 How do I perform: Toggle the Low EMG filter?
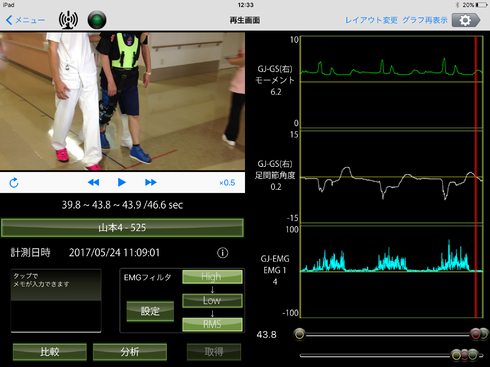(212, 301)
